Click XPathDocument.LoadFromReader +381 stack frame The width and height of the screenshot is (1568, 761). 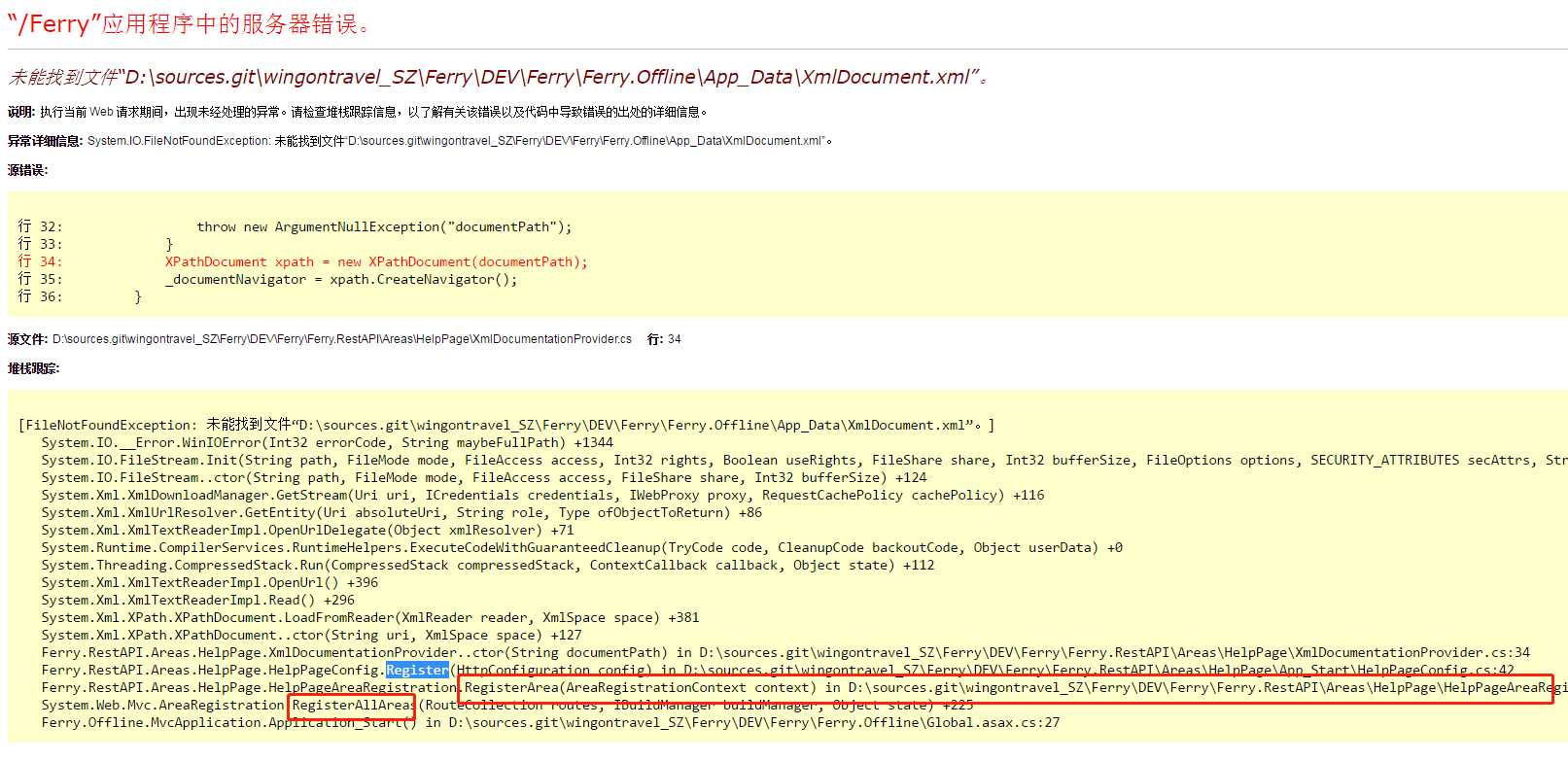(x=370, y=617)
